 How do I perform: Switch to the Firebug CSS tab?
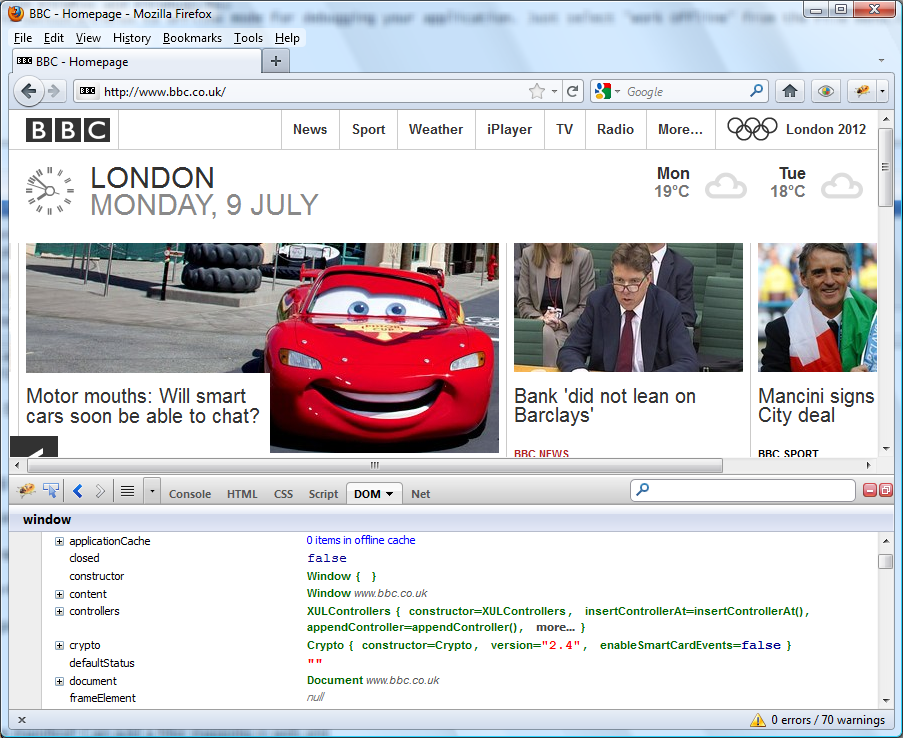[x=283, y=494]
